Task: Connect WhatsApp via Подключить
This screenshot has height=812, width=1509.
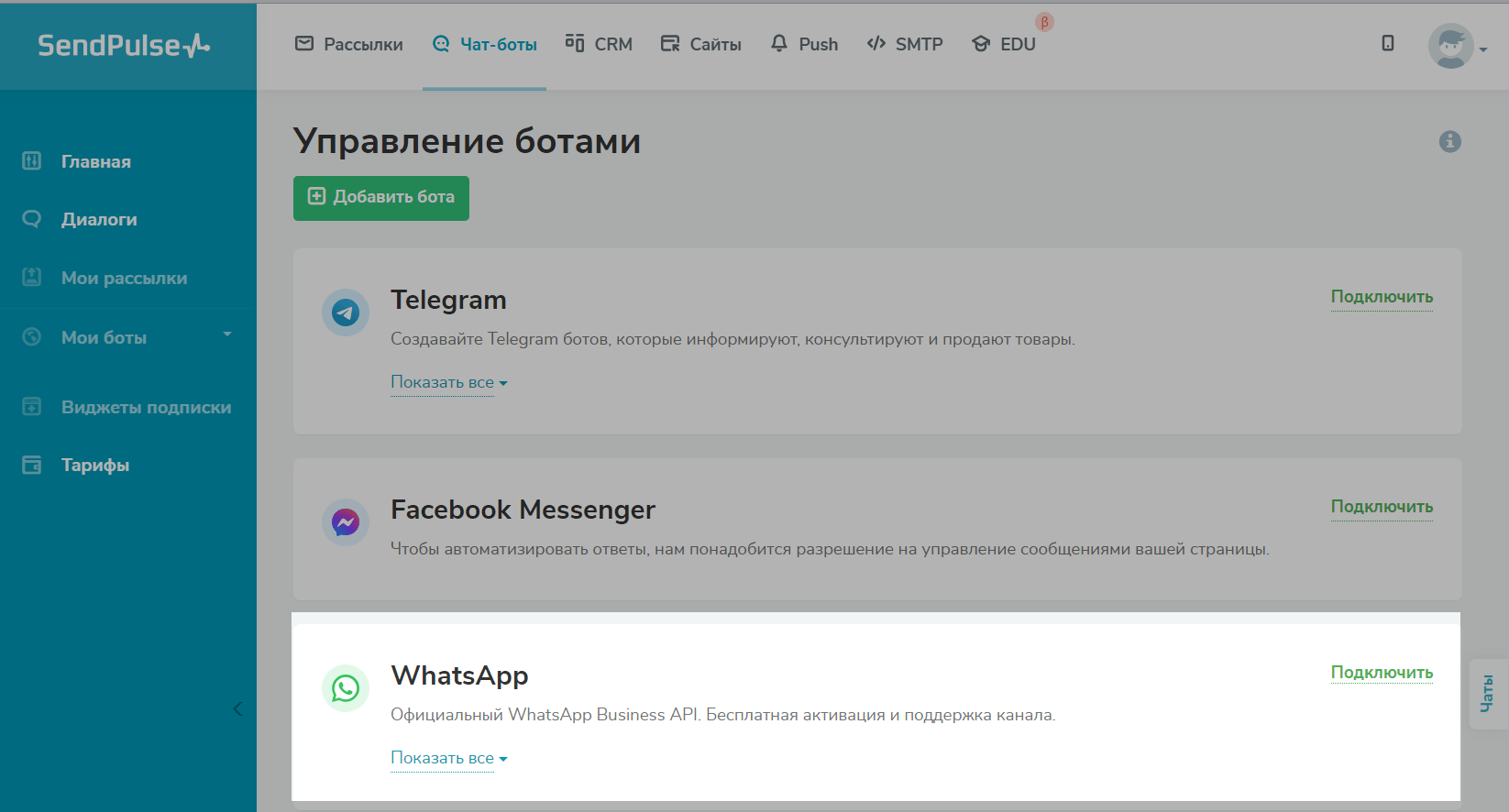Action: (1382, 673)
